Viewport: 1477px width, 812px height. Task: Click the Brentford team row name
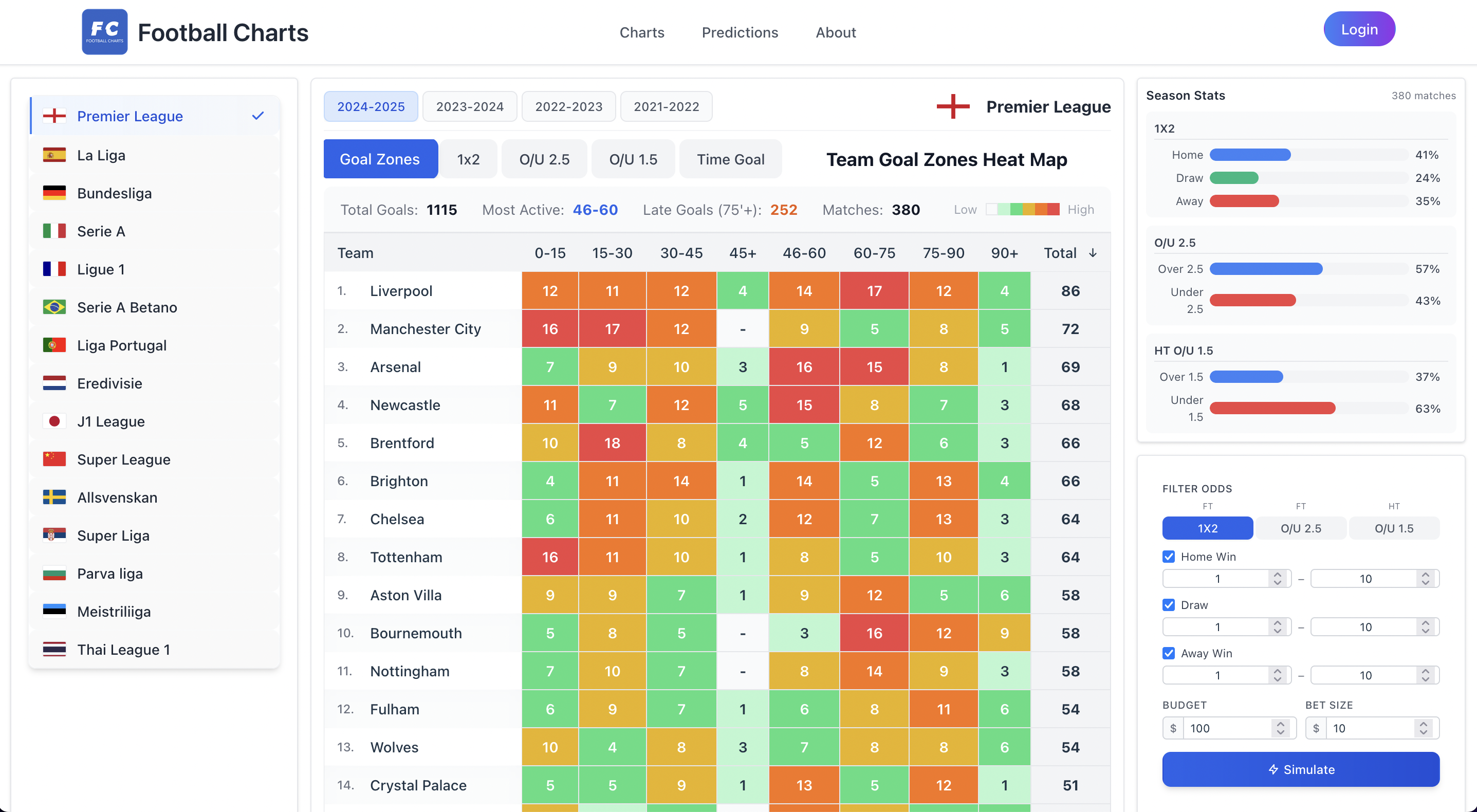point(402,442)
